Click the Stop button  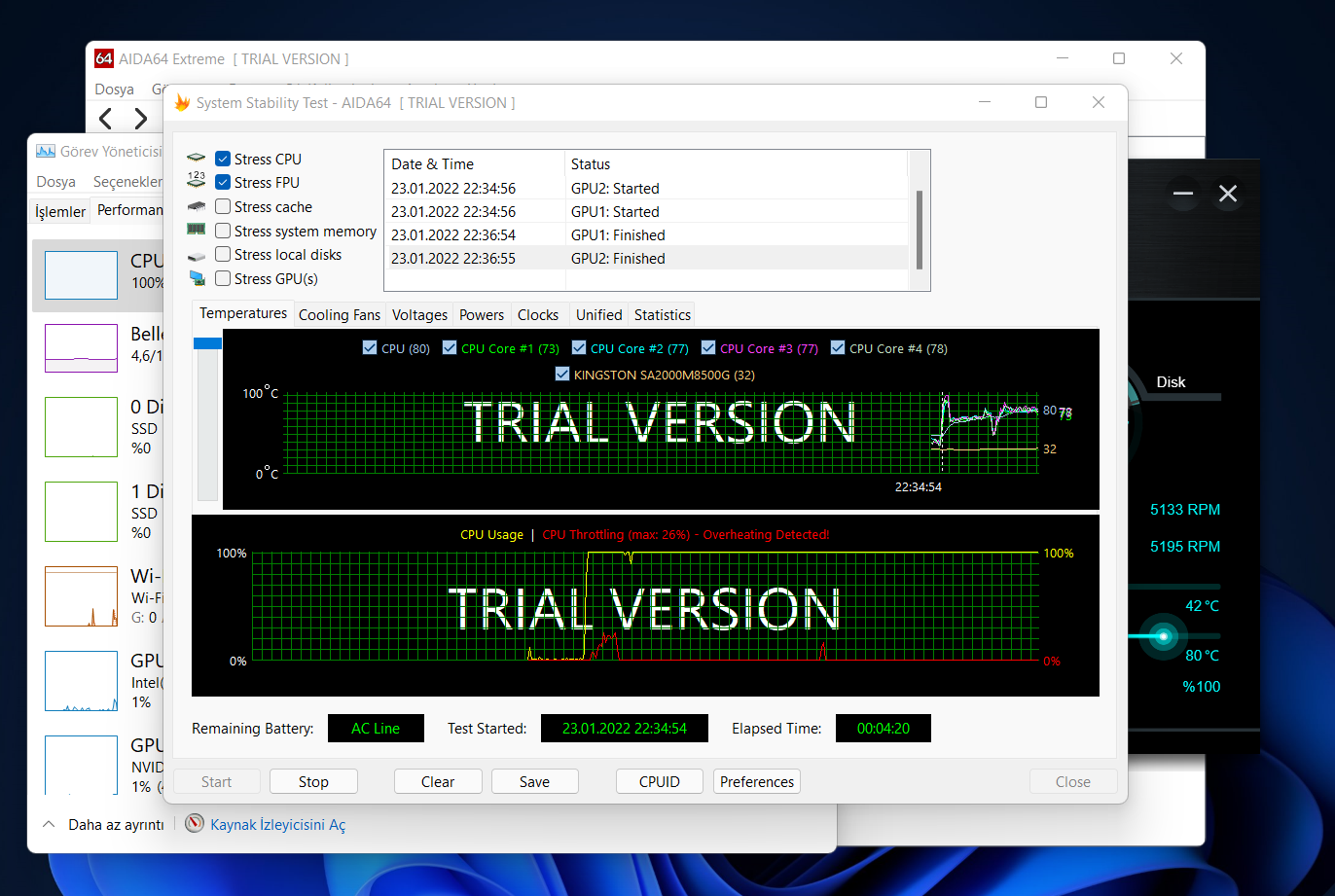tap(313, 781)
